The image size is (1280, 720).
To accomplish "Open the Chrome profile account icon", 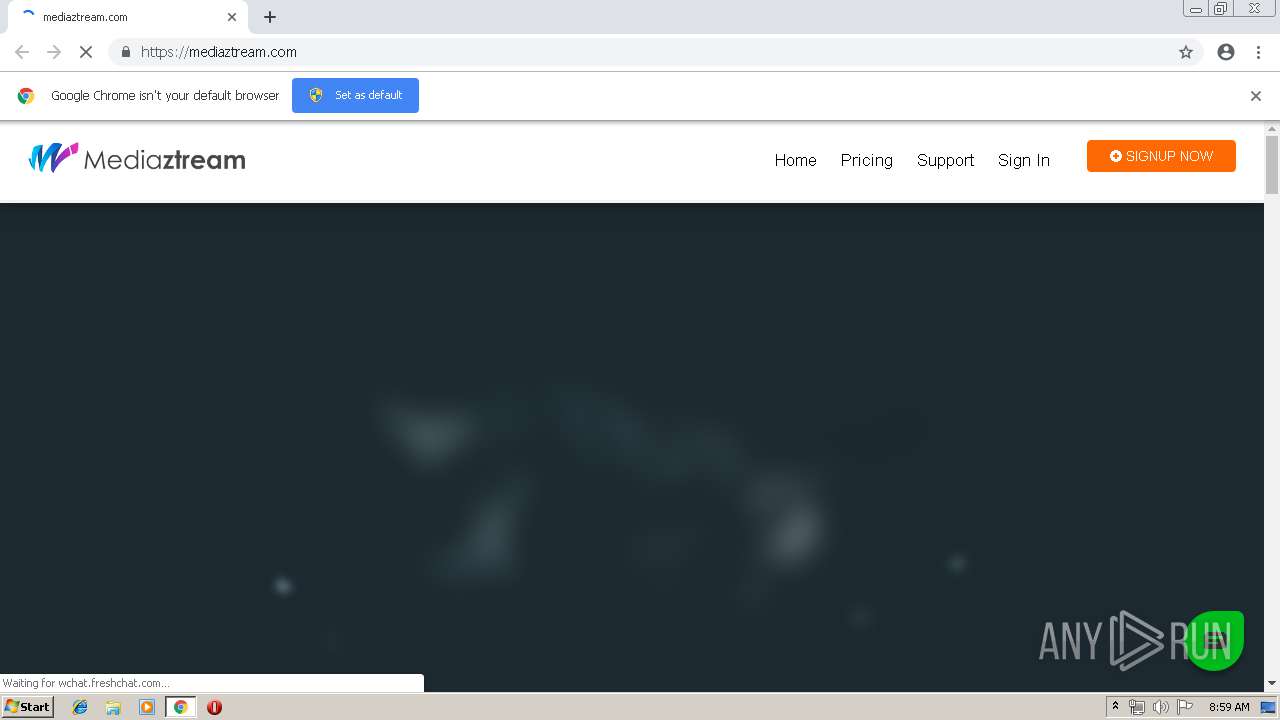I will (1226, 52).
